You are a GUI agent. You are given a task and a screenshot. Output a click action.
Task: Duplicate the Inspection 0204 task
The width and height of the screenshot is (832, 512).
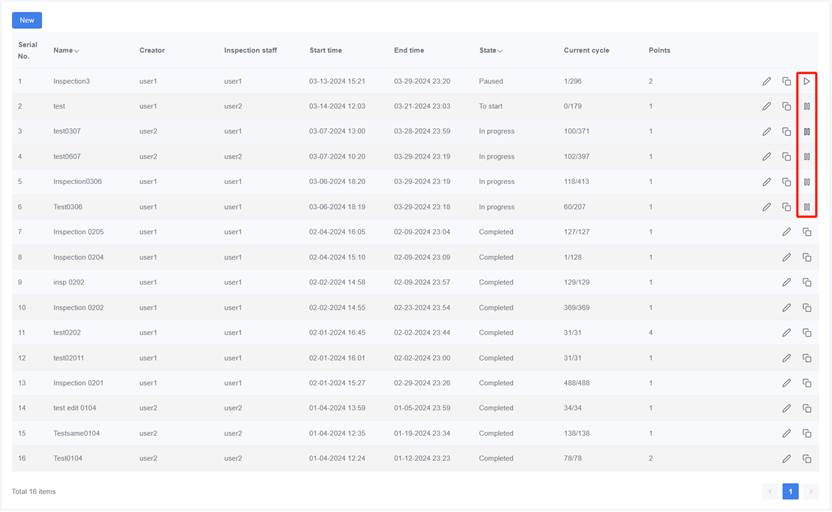(807, 257)
